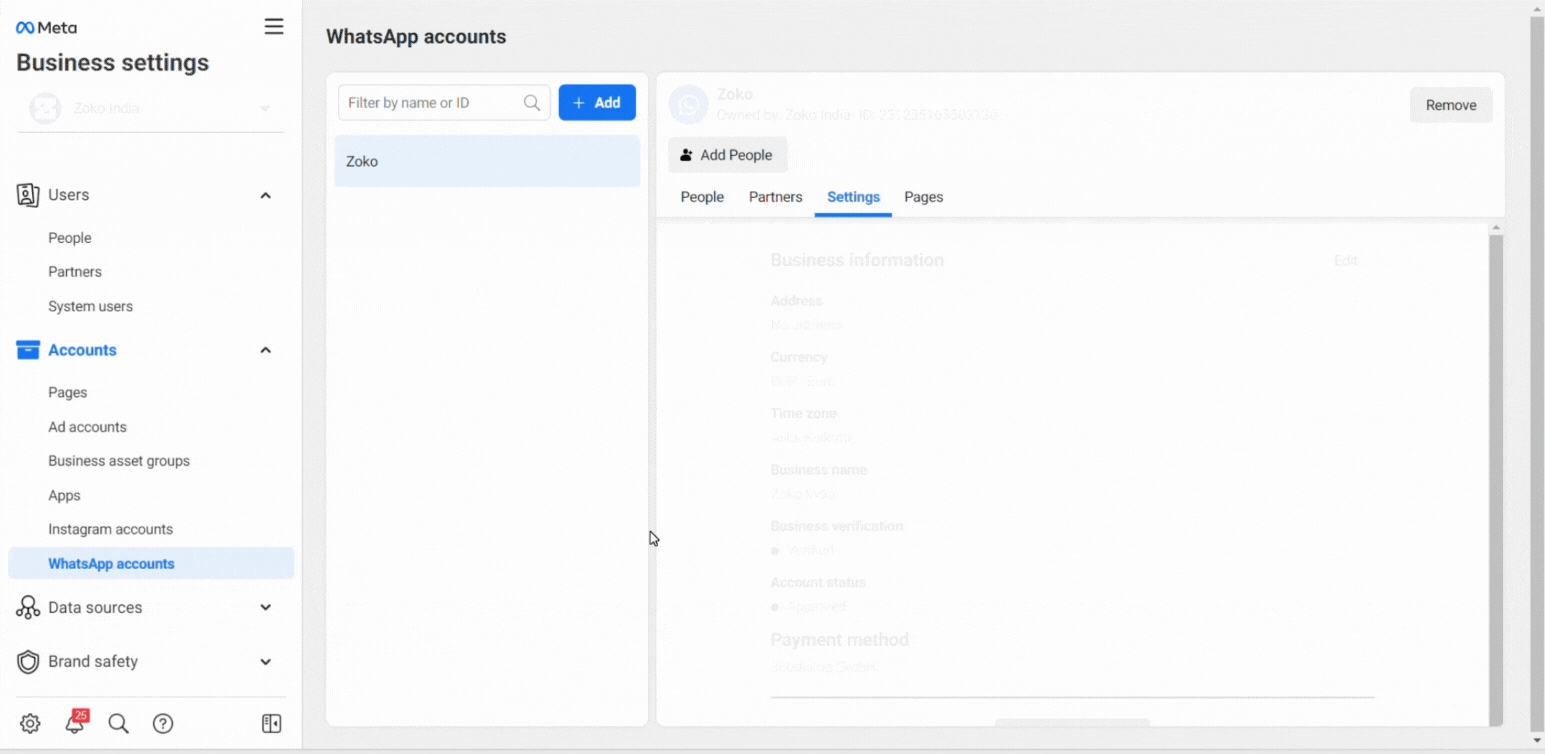Switch to the People tab

pos(702,197)
